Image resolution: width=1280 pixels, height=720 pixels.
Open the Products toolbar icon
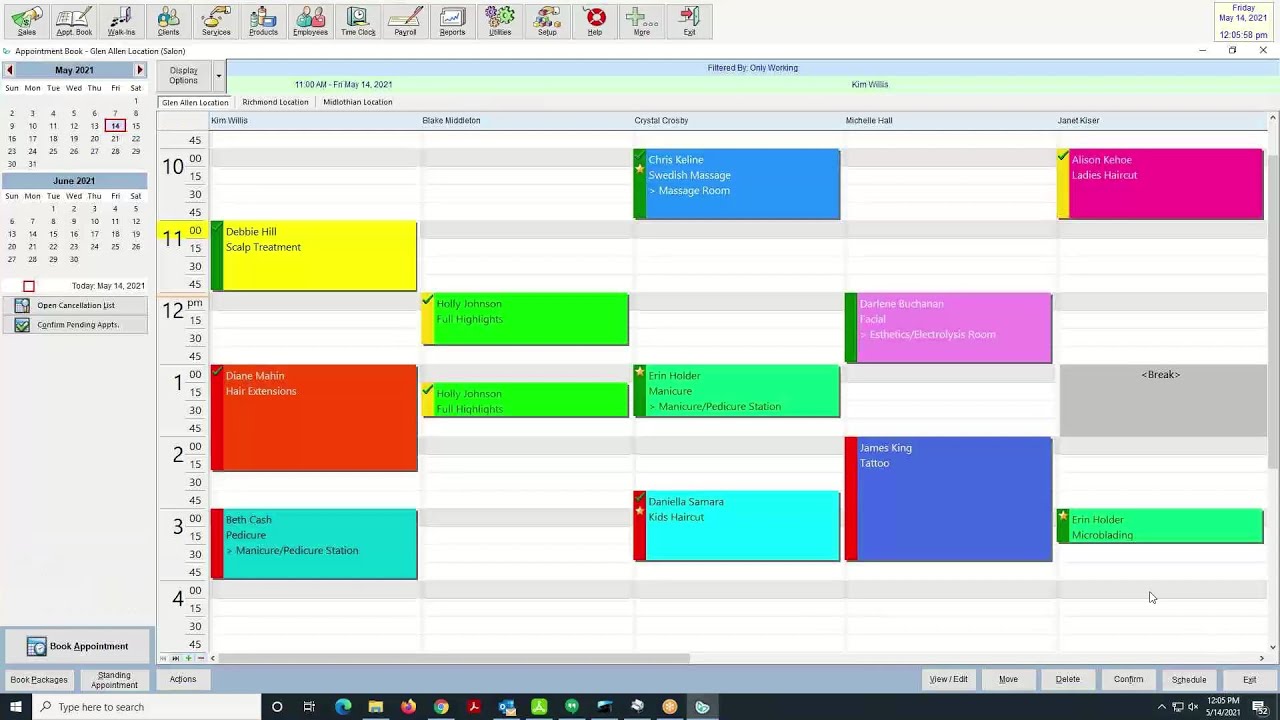click(x=263, y=21)
